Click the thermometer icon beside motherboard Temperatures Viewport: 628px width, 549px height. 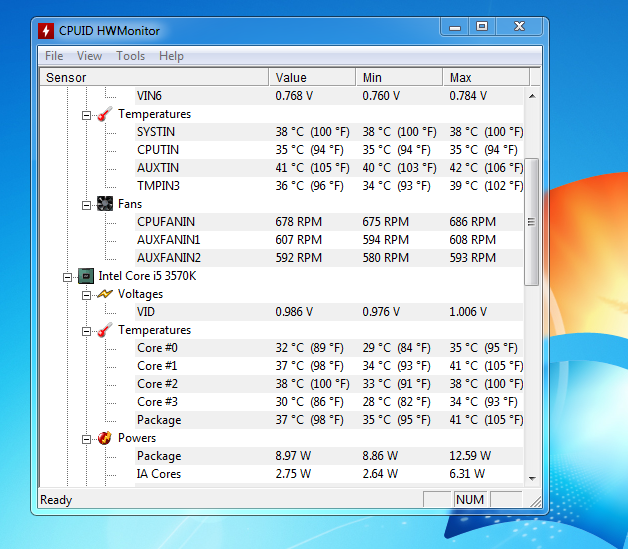coord(105,114)
